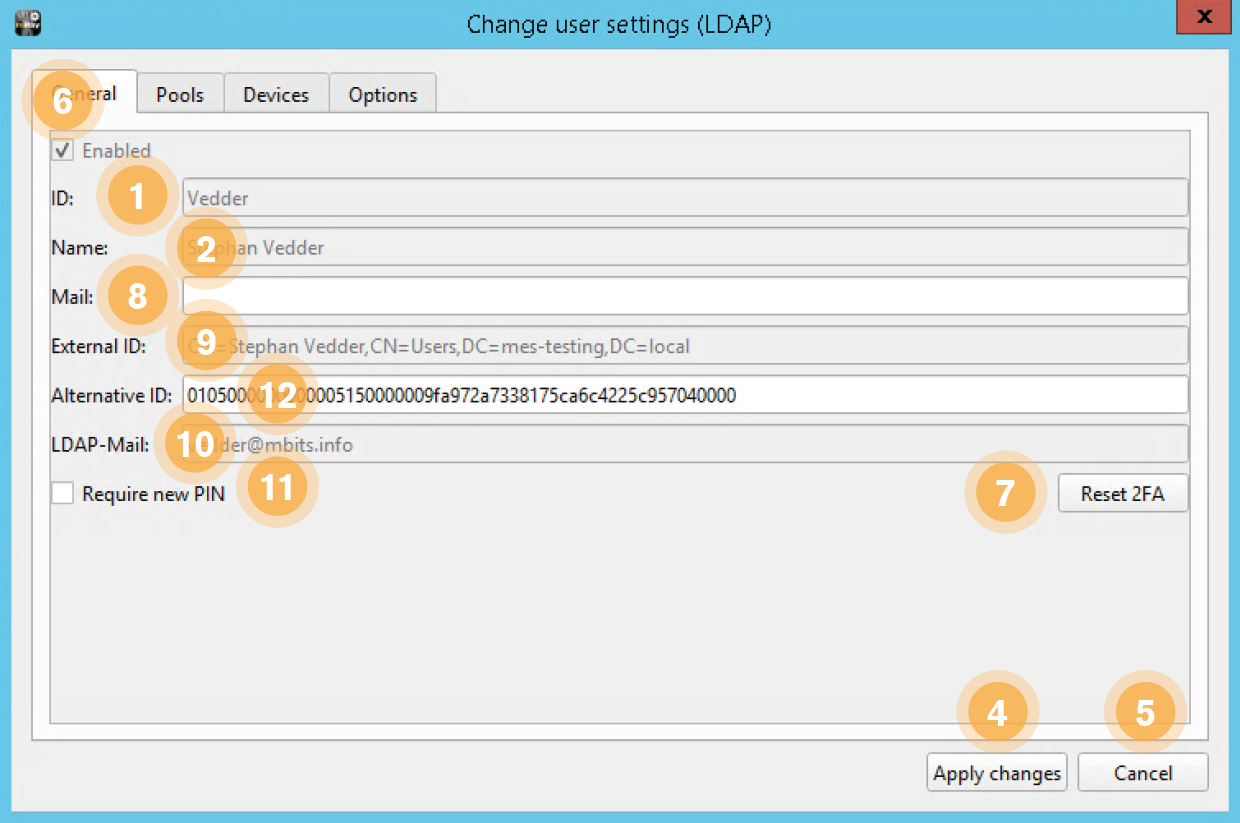1240x823 pixels.
Task: Click the Apply changes button
Action: (x=996, y=772)
